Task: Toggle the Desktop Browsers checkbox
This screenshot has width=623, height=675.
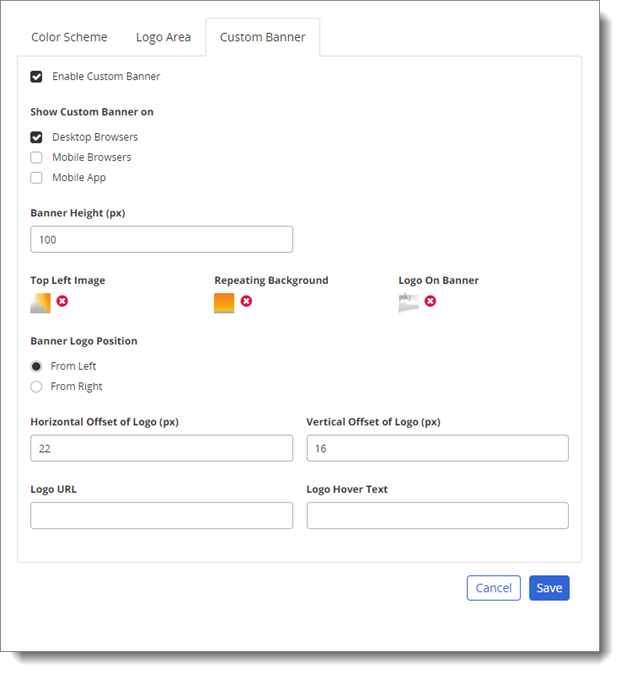Action: pos(37,137)
